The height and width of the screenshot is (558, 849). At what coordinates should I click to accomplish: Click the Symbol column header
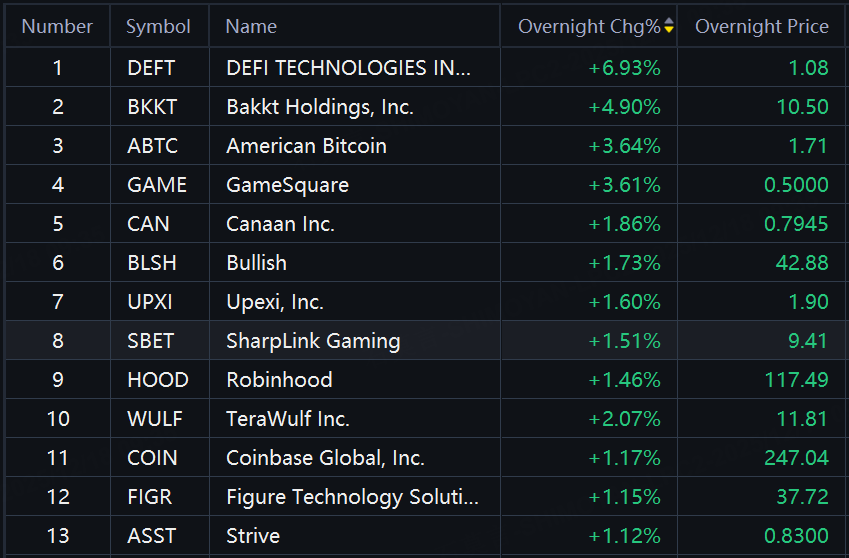[159, 26]
